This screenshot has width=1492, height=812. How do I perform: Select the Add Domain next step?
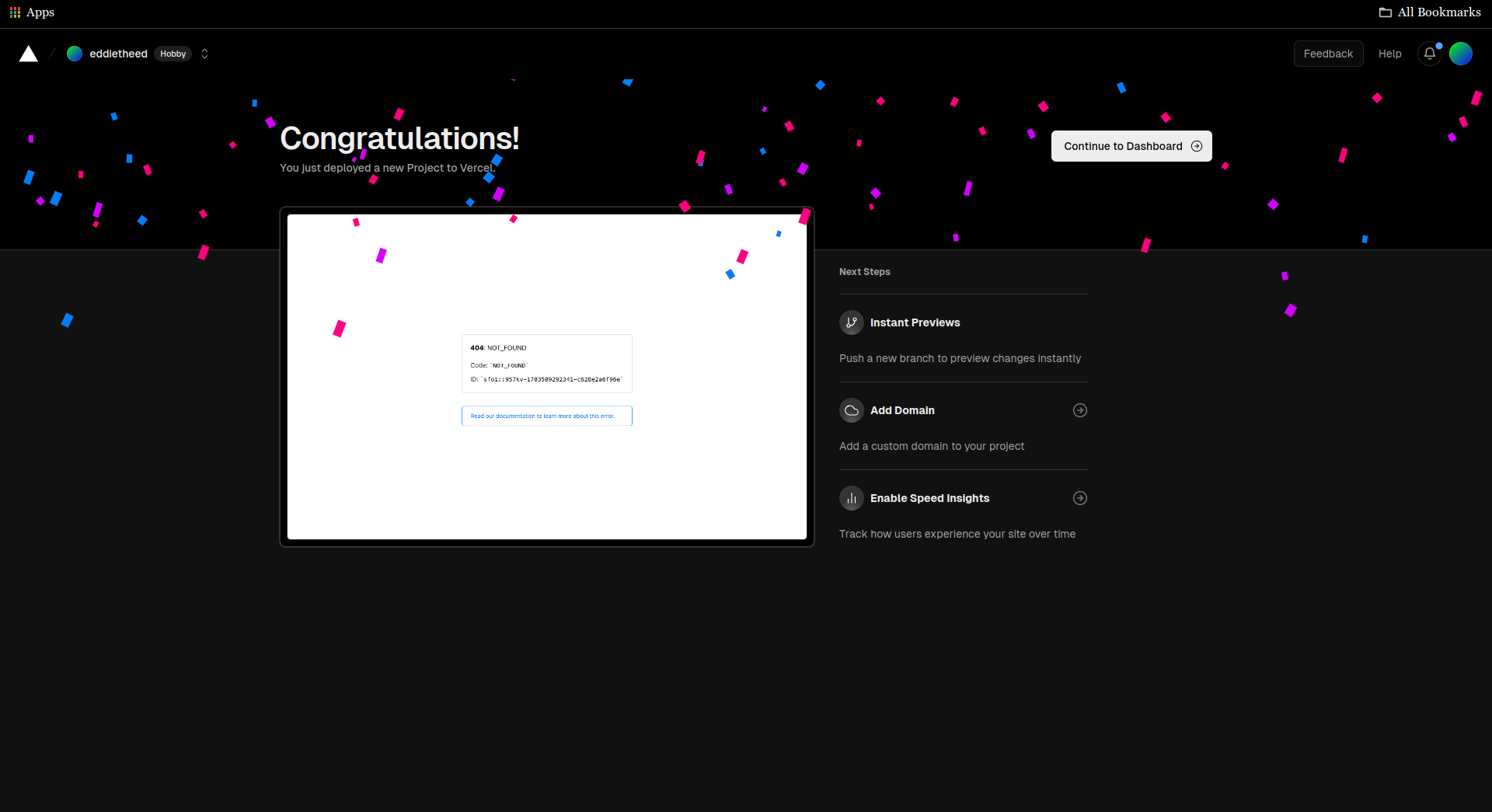pos(902,410)
